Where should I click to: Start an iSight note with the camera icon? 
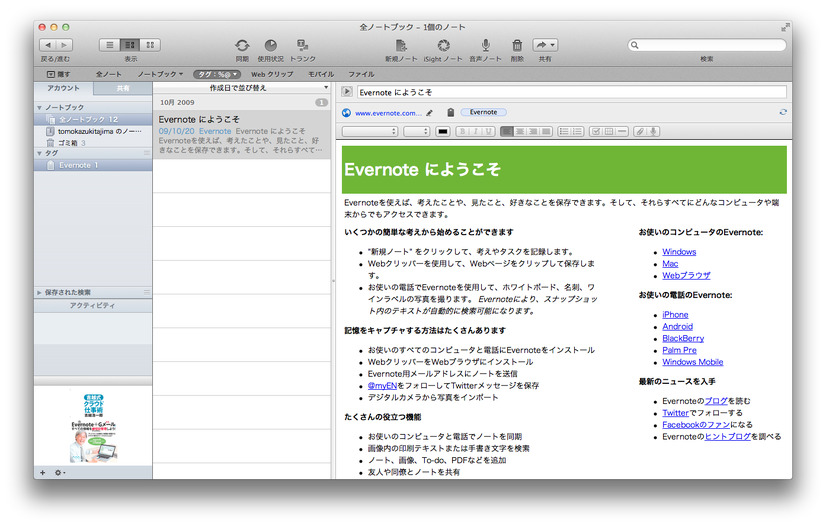pos(444,45)
